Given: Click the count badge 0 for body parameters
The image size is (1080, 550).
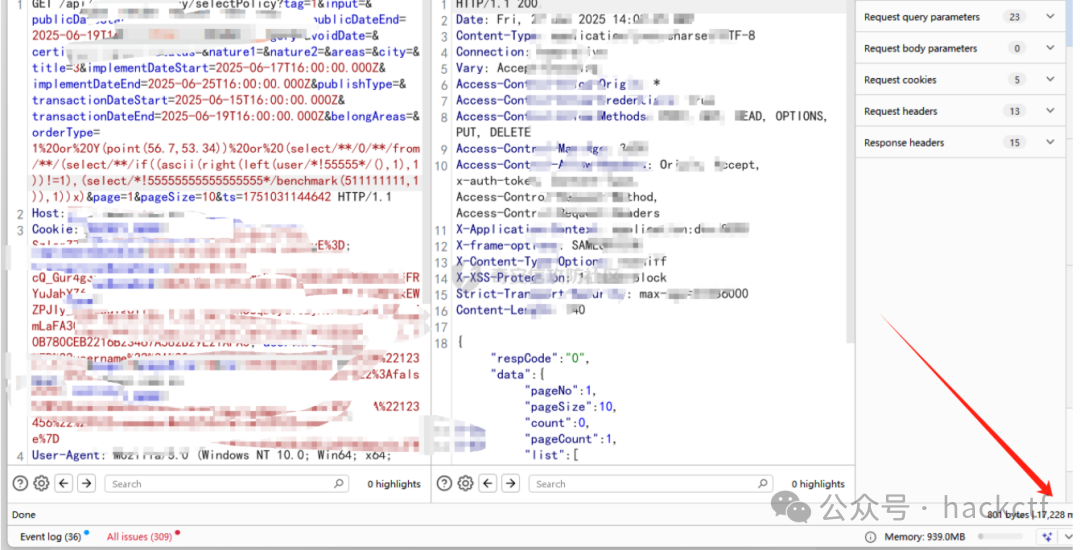Looking at the screenshot, I should tap(1017, 48).
